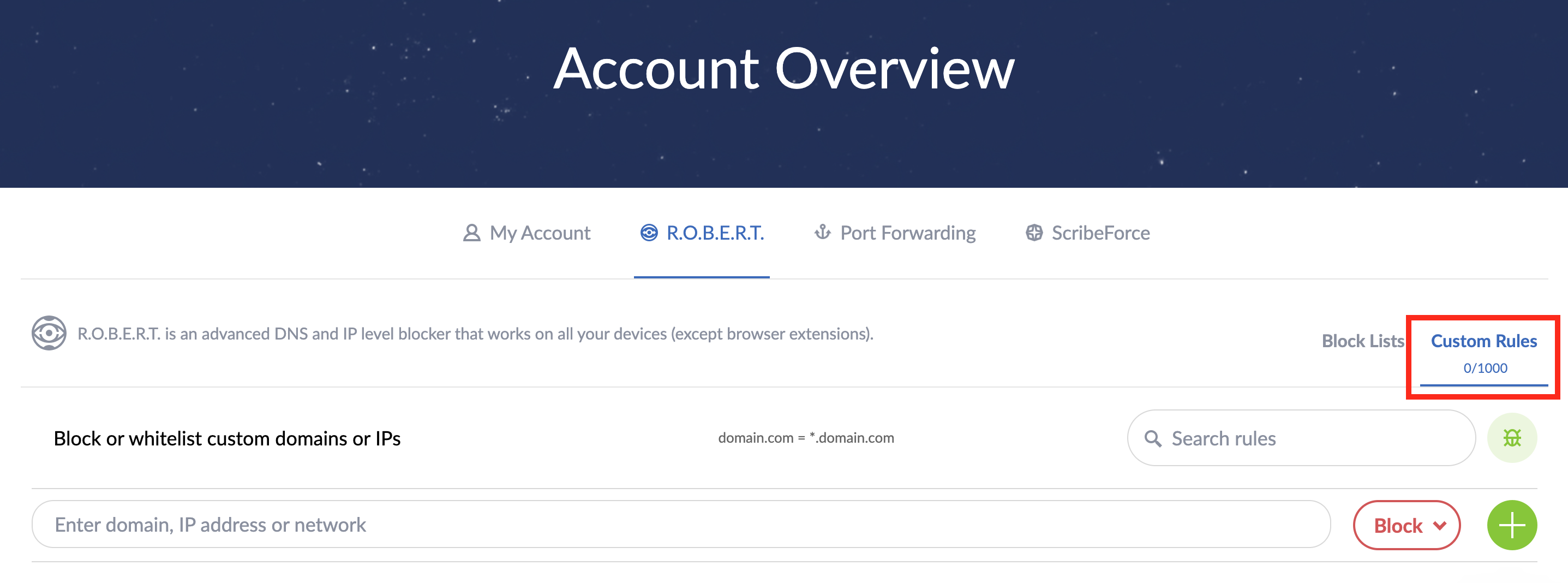Click the eye icon on R.O.B.E.R.T. tab
Screen dimensions: 1568x583
(648, 233)
